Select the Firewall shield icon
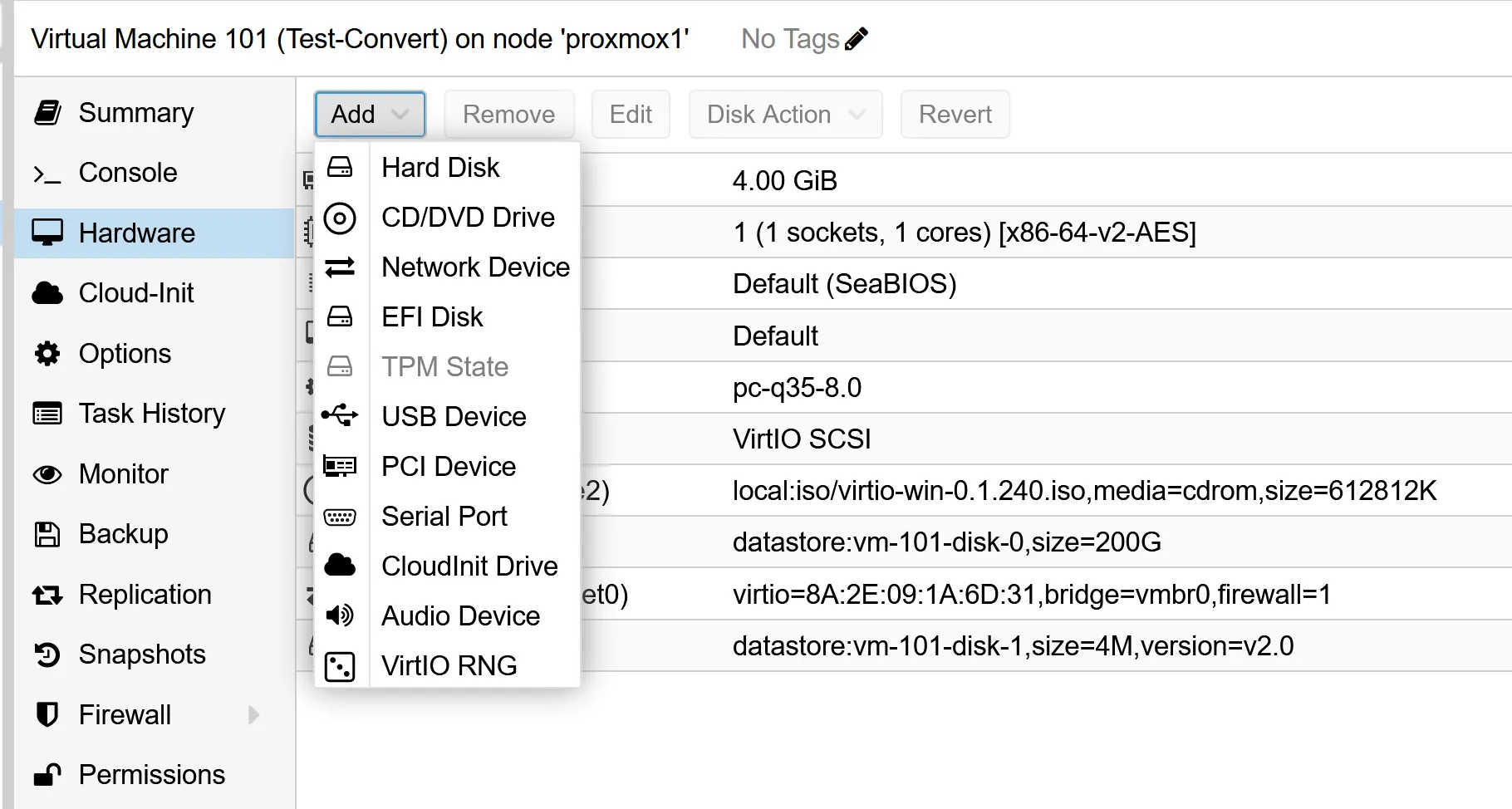The height and width of the screenshot is (809, 1512). point(47,714)
